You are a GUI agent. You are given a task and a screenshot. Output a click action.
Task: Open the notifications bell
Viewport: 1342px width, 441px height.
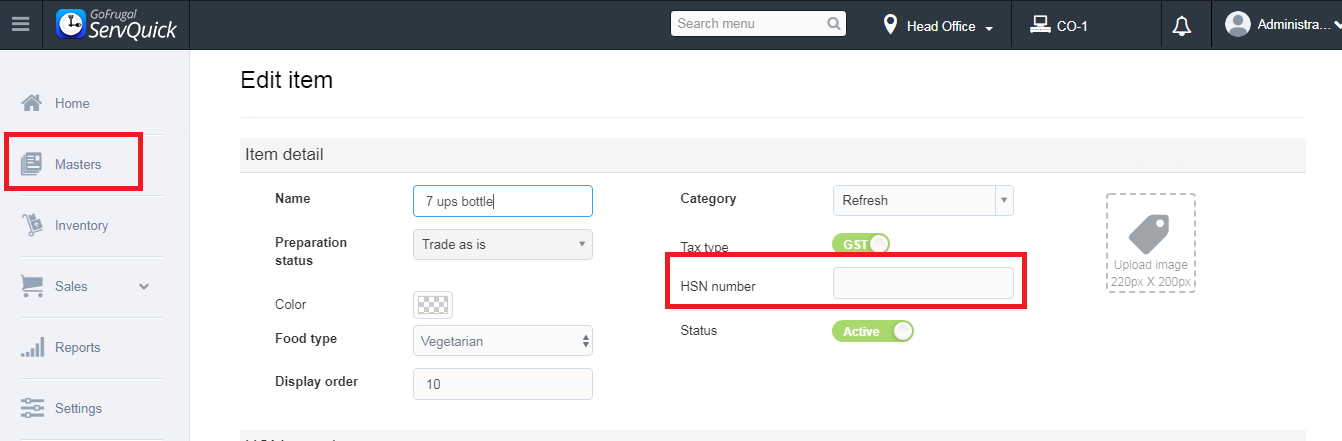(1181, 25)
